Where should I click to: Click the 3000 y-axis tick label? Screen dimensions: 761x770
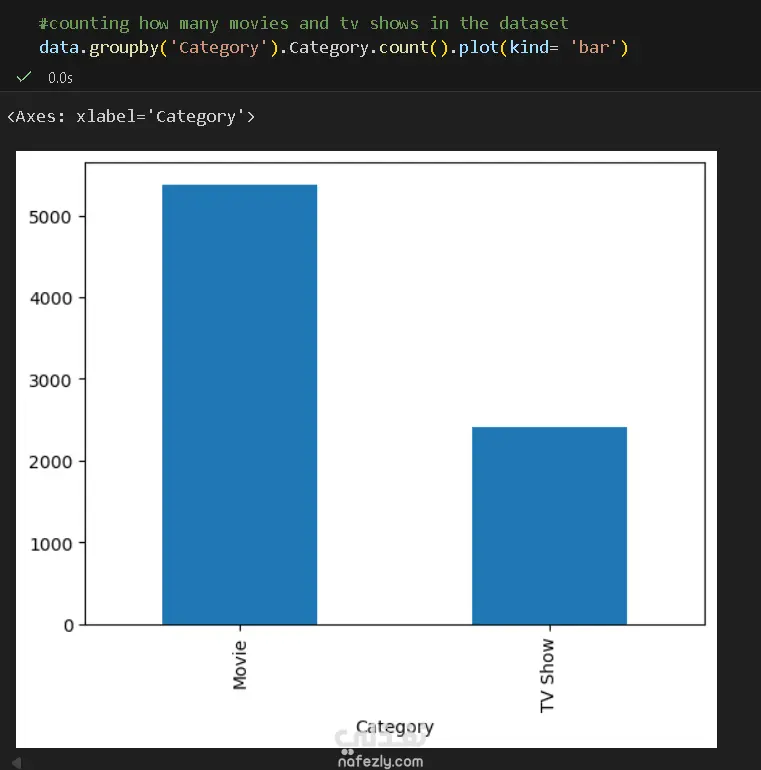(x=54, y=380)
